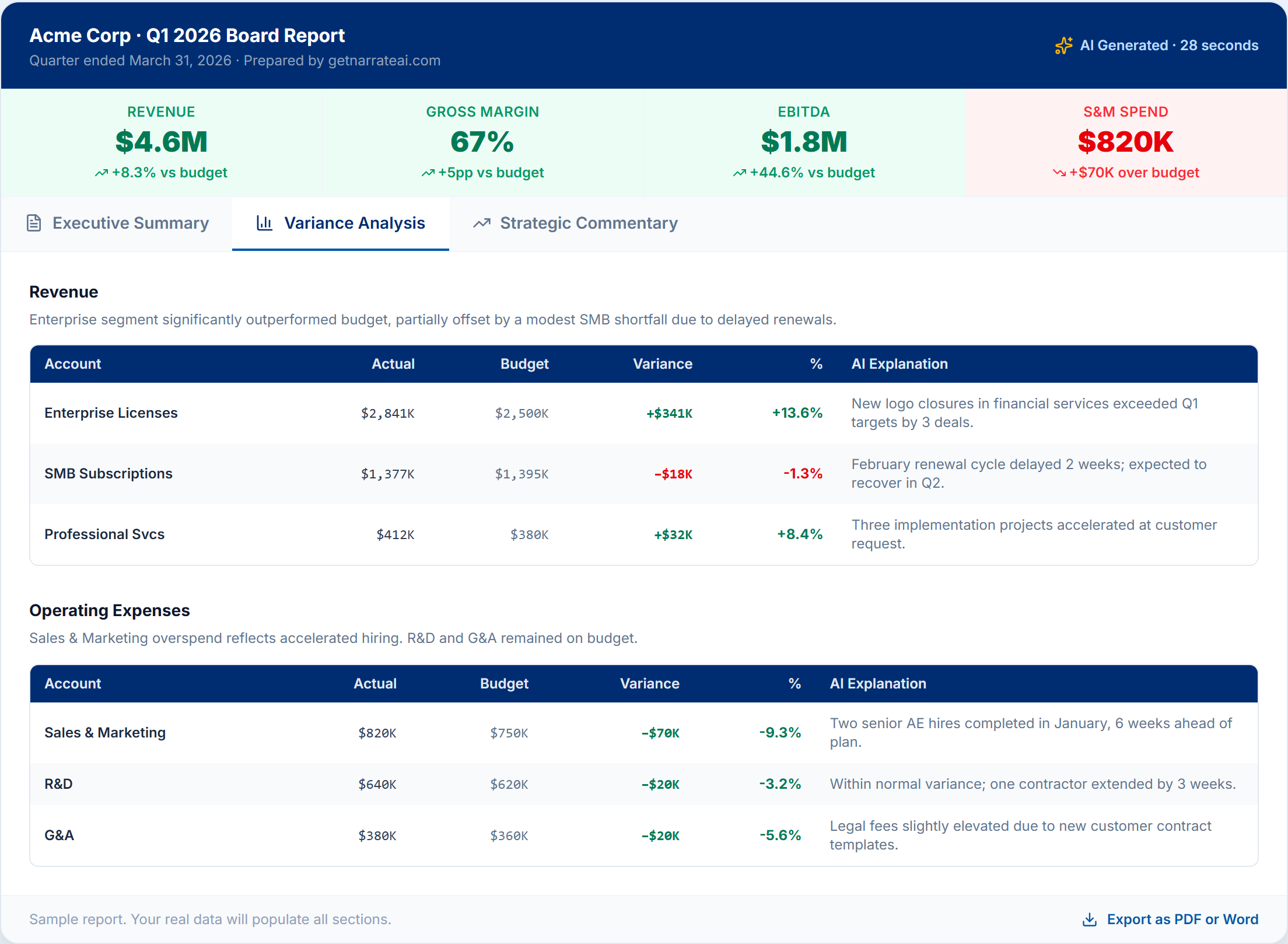Select the Professional Svcs row name
1288x944 pixels.
(x=104, y=534)
